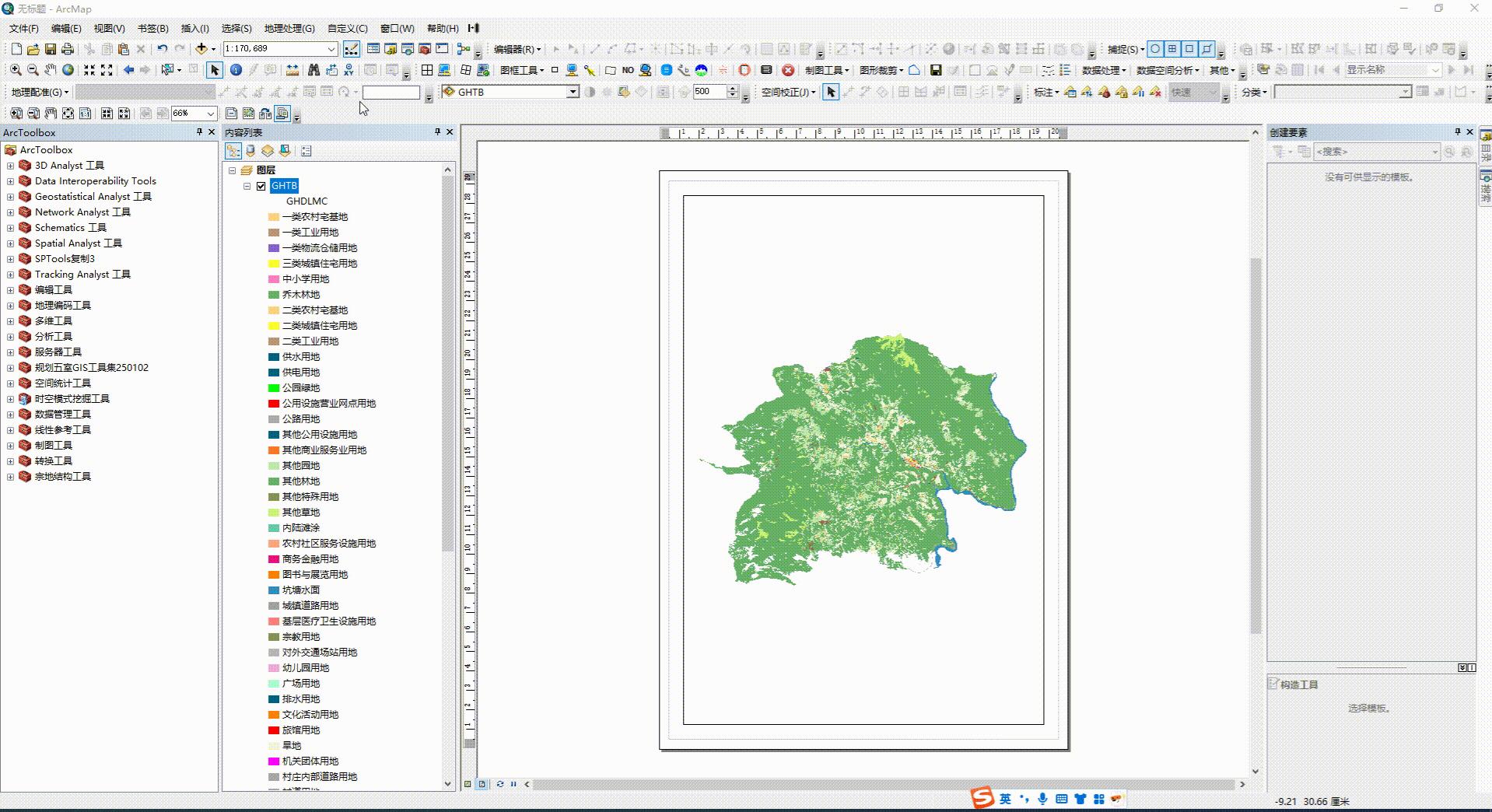
Task: Activate the Measure ruler tool
Action: tap(291, 69)
